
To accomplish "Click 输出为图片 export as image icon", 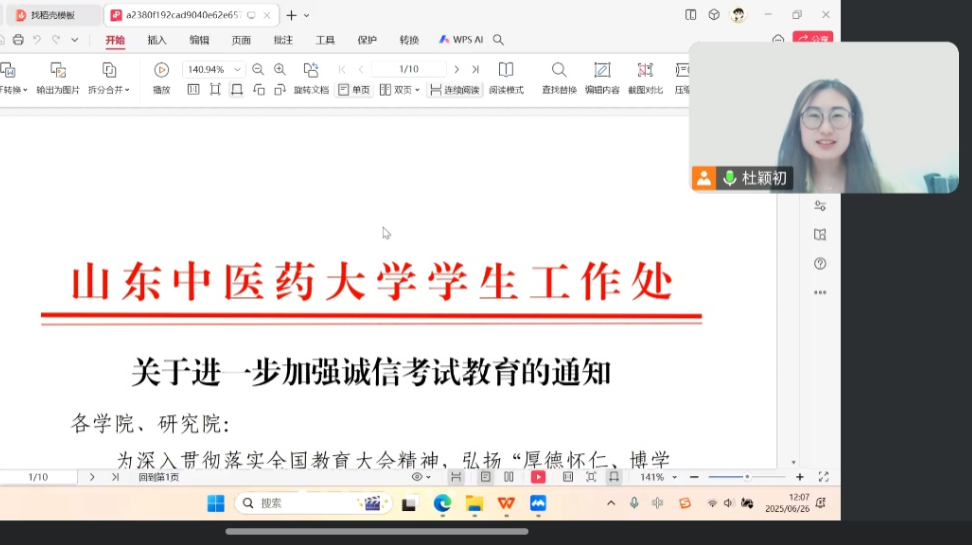I will pos(58,70).
